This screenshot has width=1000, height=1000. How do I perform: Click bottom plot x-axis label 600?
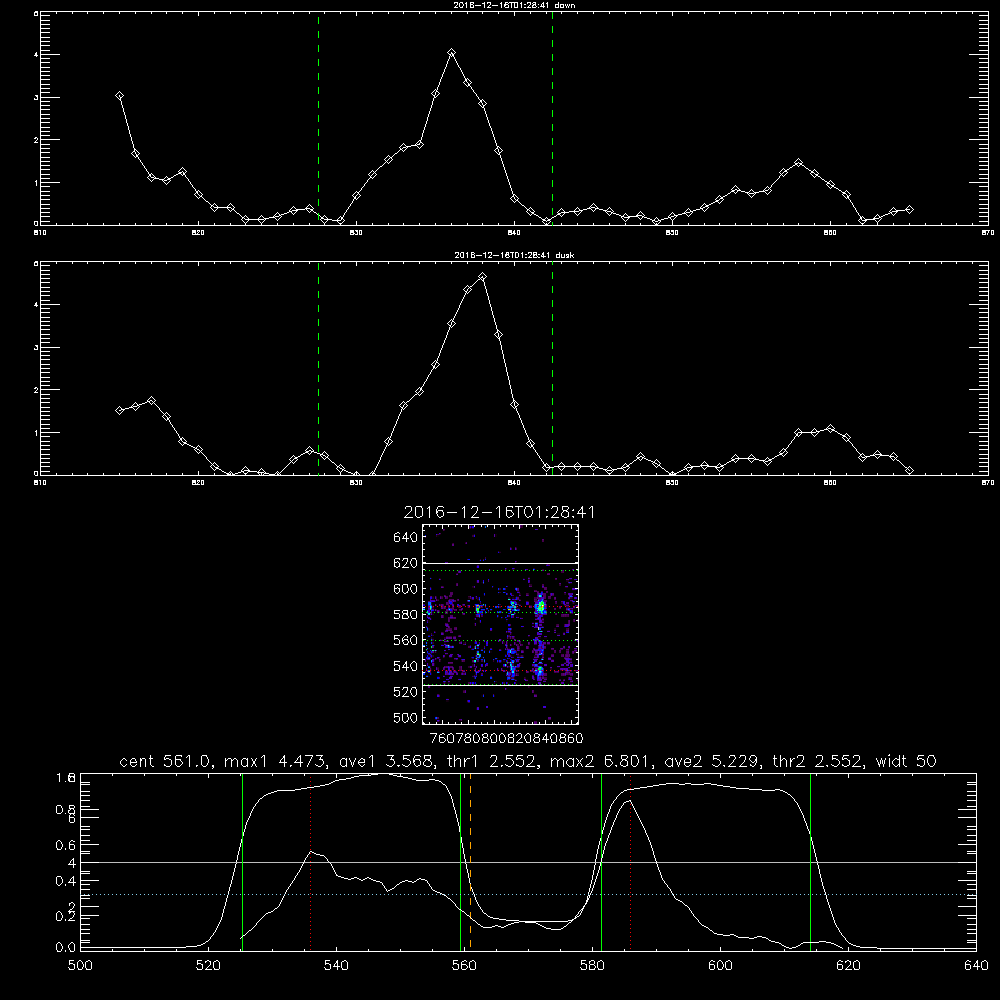(x=721, y=966)
